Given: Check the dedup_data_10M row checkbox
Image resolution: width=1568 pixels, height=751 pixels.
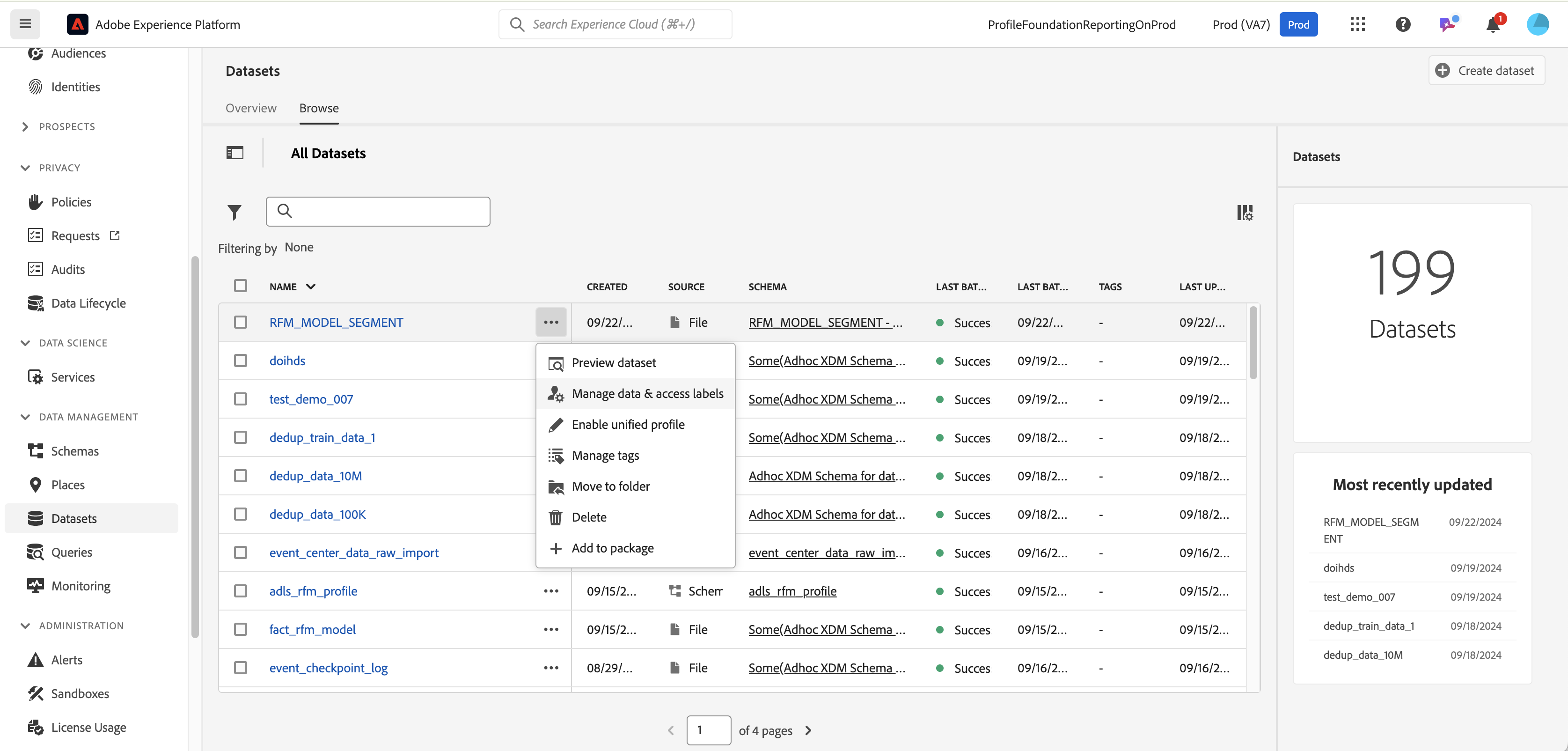Looking at the screenshot, I should 241,476.
